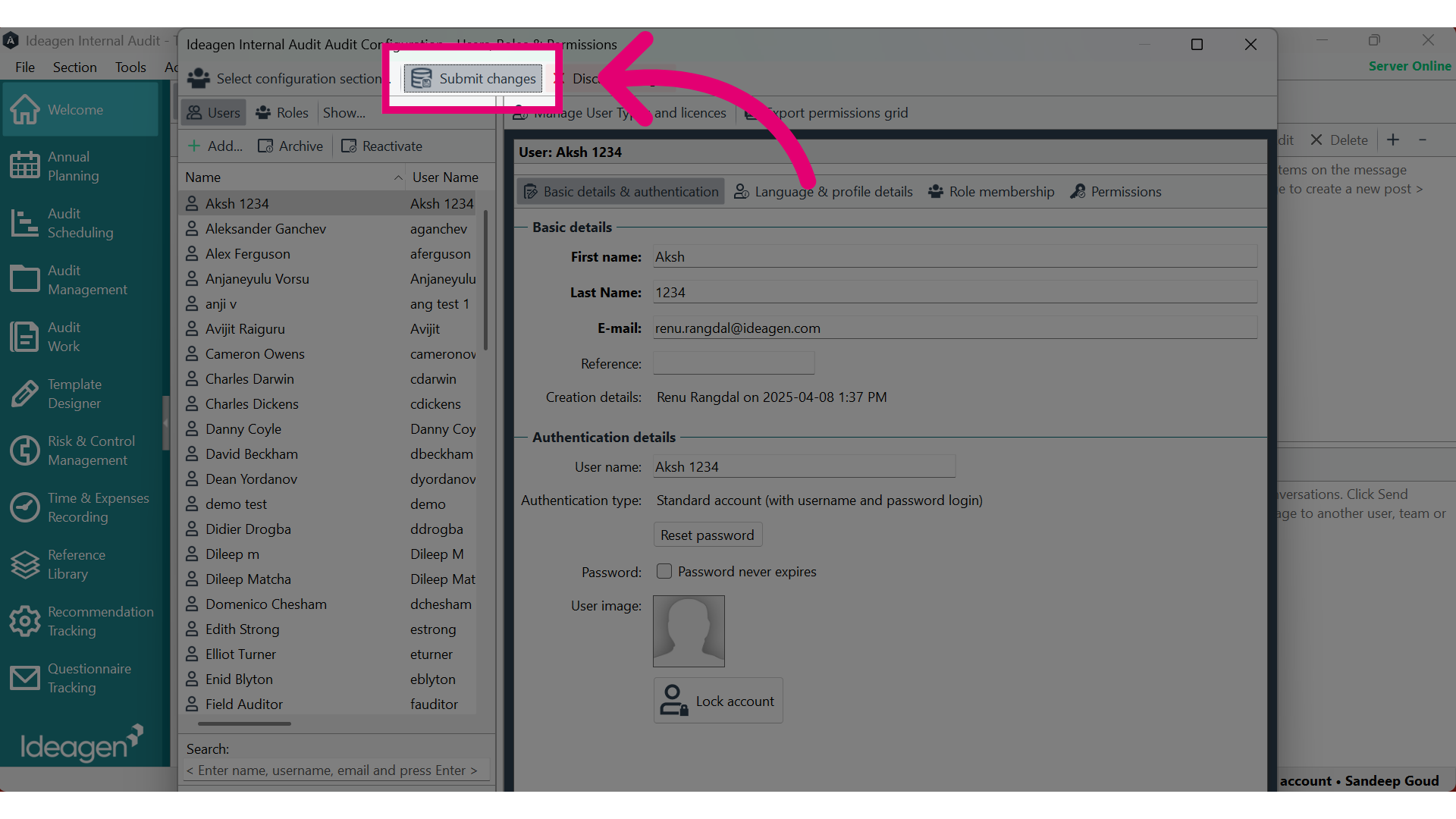Click the Roles group icon
This screenshot has width=1456, height=819.
pyautogui.click(x=263, y=112)
